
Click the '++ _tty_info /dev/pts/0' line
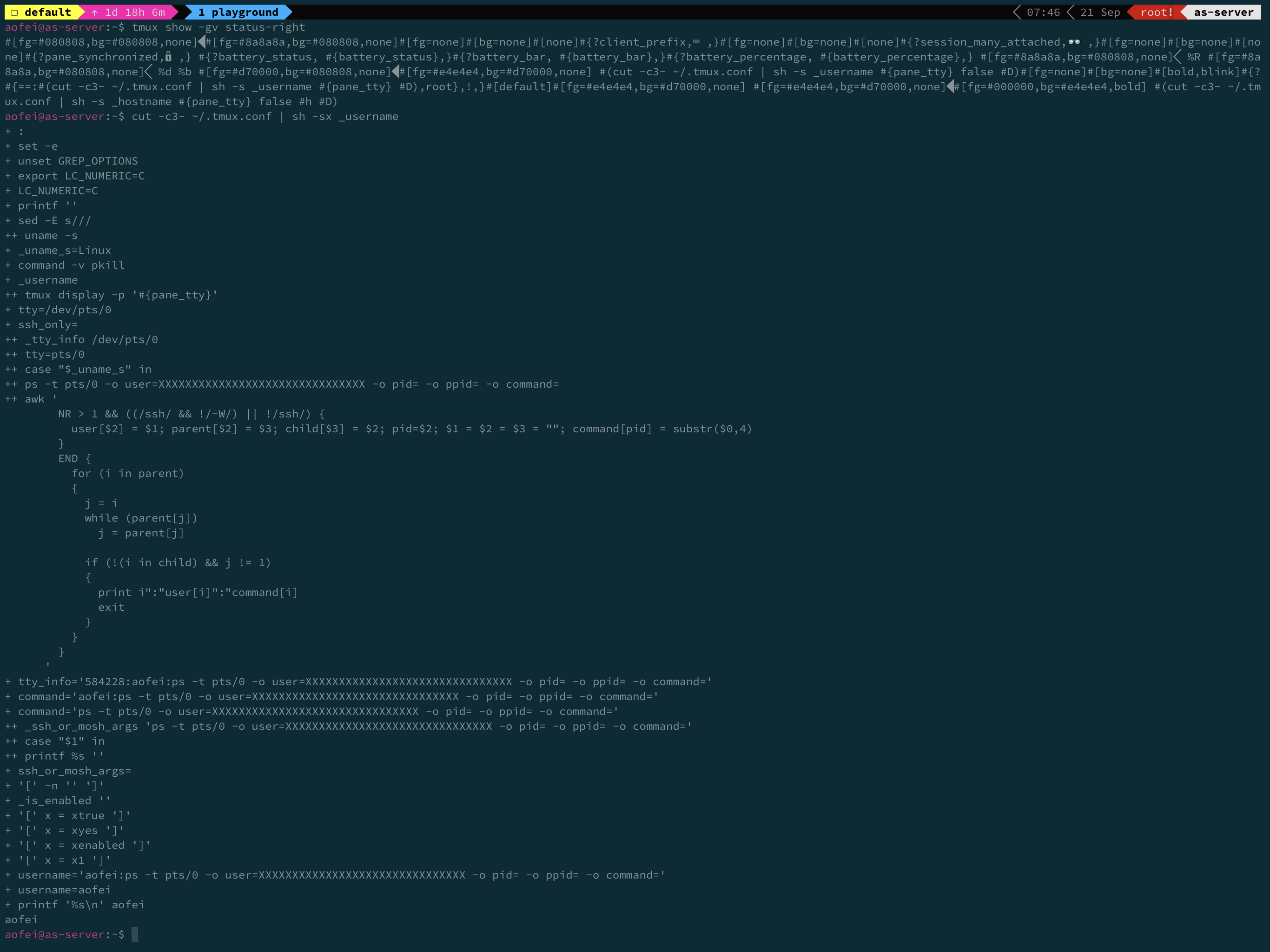pos(81,340)
